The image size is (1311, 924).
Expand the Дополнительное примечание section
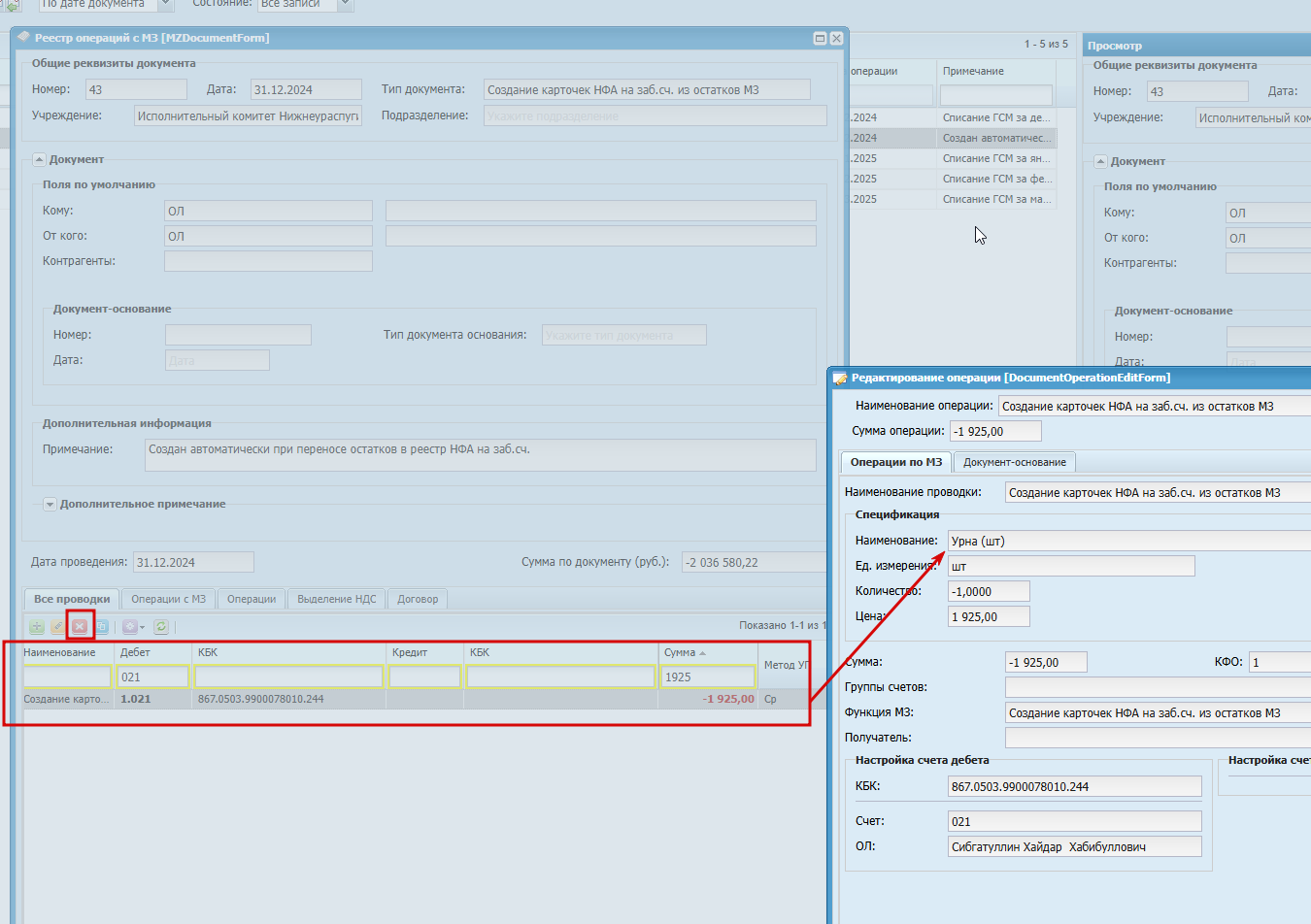[x=50, y=505]
